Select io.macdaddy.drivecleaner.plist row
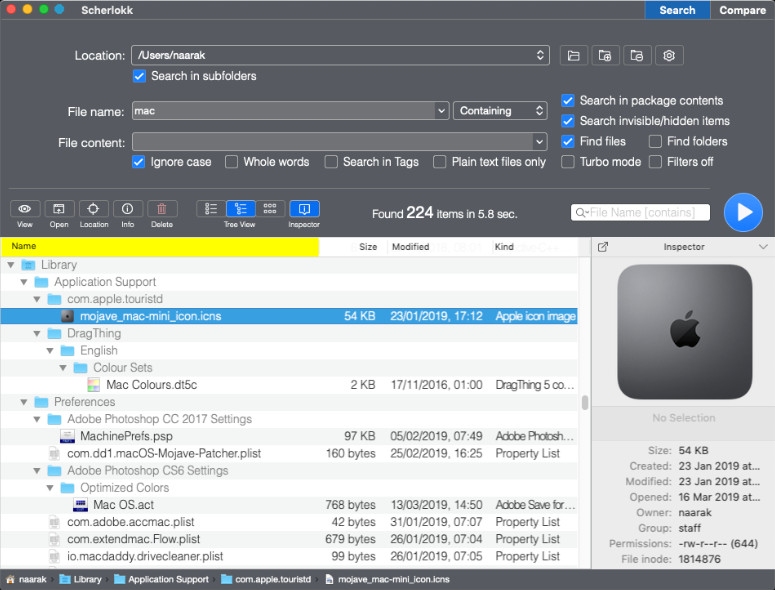 tap(289, 556)
